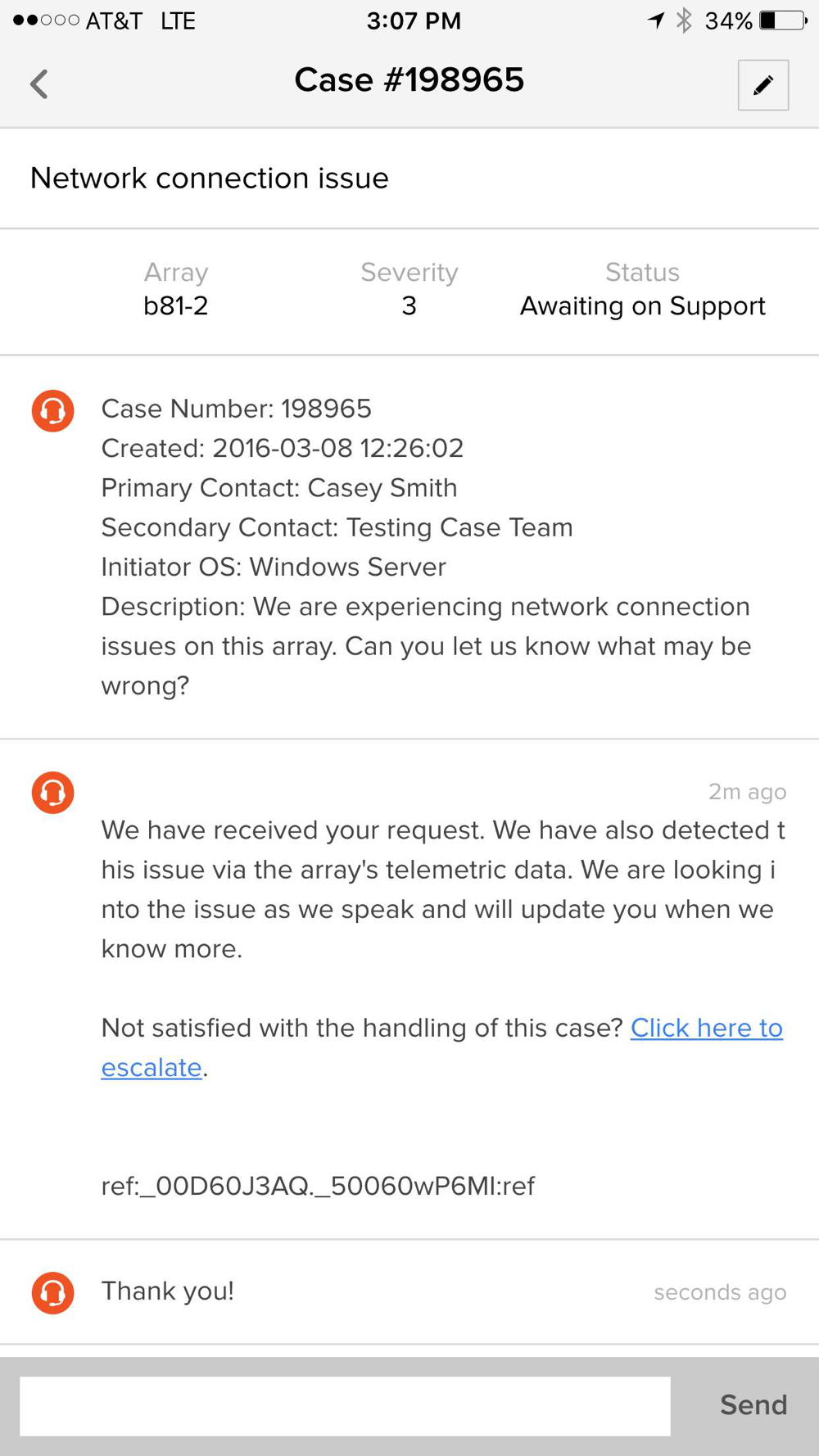Tap support avatar next to received request message
Viewport: 819px width, 1456px height.
53,792
